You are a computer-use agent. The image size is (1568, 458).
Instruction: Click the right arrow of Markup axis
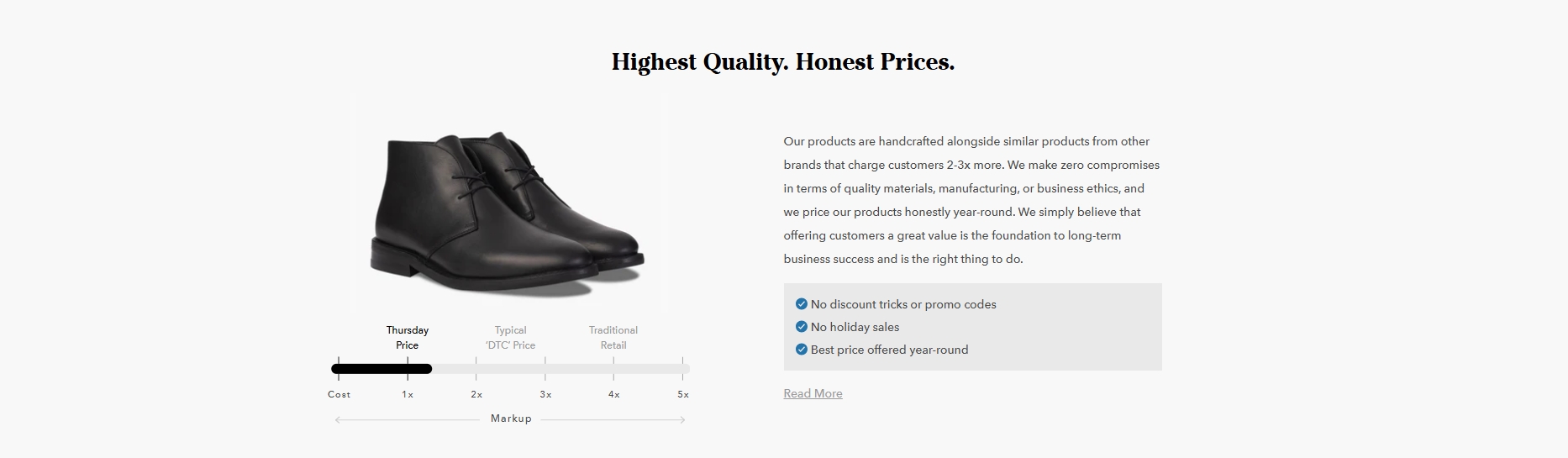(681, 419)
